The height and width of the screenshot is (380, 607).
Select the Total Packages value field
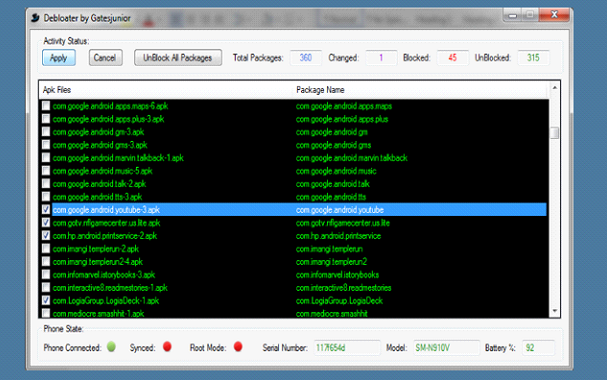(x=305, y=58)
